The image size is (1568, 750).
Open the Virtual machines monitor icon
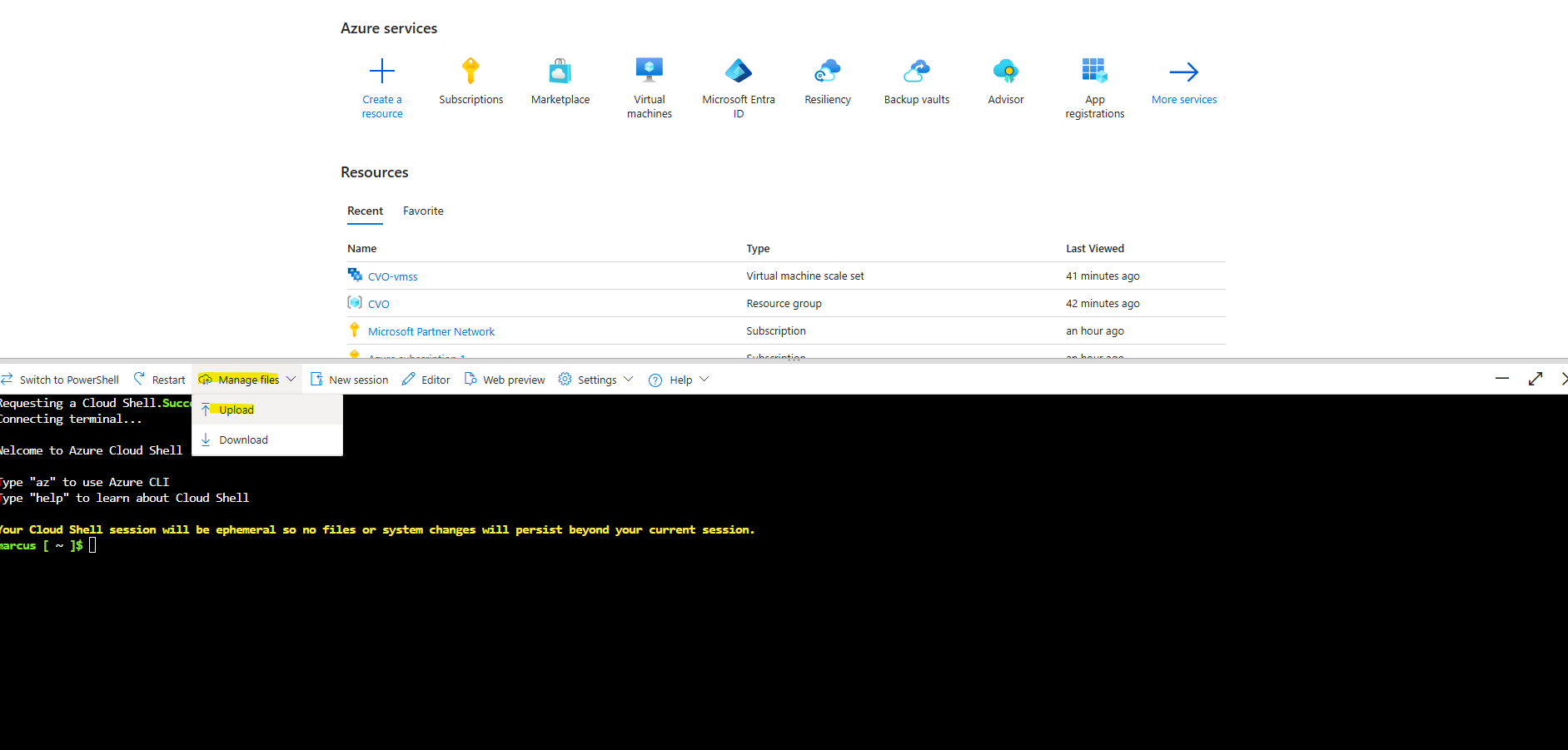pyautogui.click(x=649, y=70)
